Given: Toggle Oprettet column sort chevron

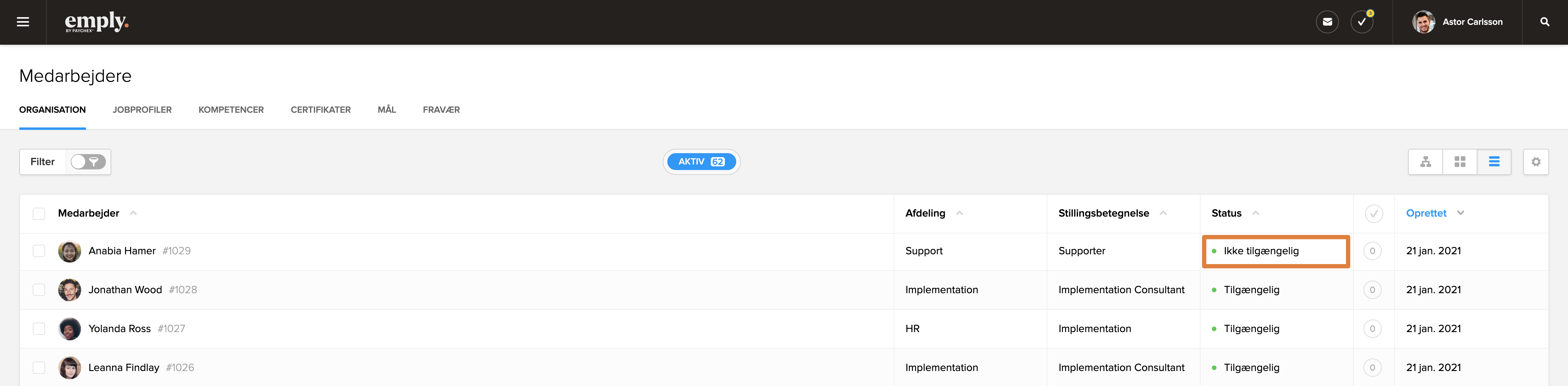Looking at the screenshot, I should (x=1460, y=213).
